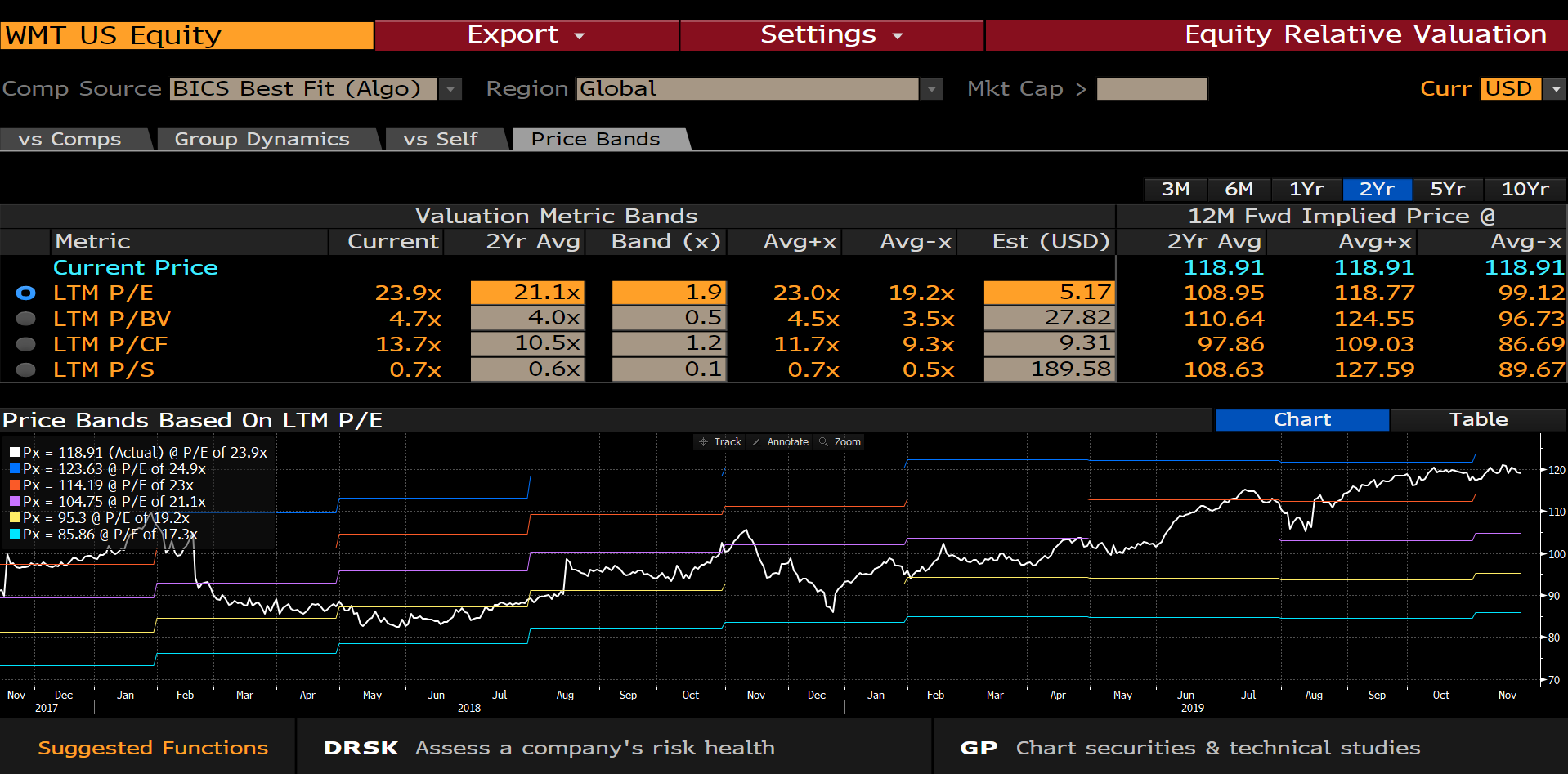The height and width of the screenshot is (774, 1568).
Task: Open the Comp Source dropdown
Action: 451,88
